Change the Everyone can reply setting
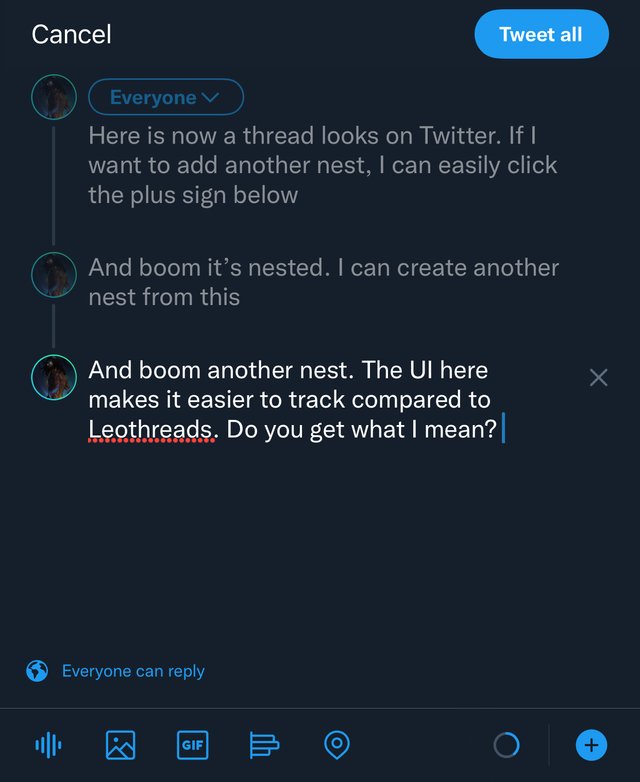Viewport: 640px width, 782px height. point(133,671)
